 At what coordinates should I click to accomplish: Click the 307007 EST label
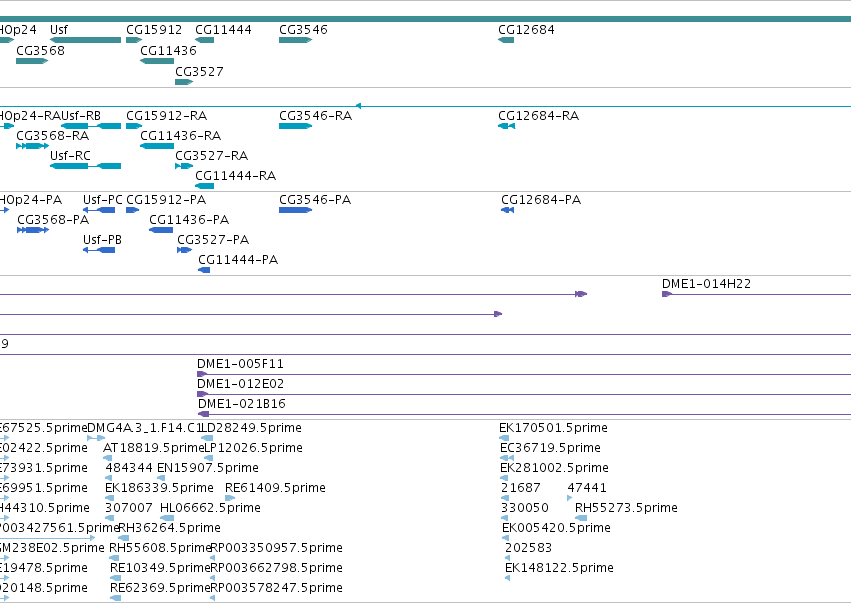[x=129, y=508]
